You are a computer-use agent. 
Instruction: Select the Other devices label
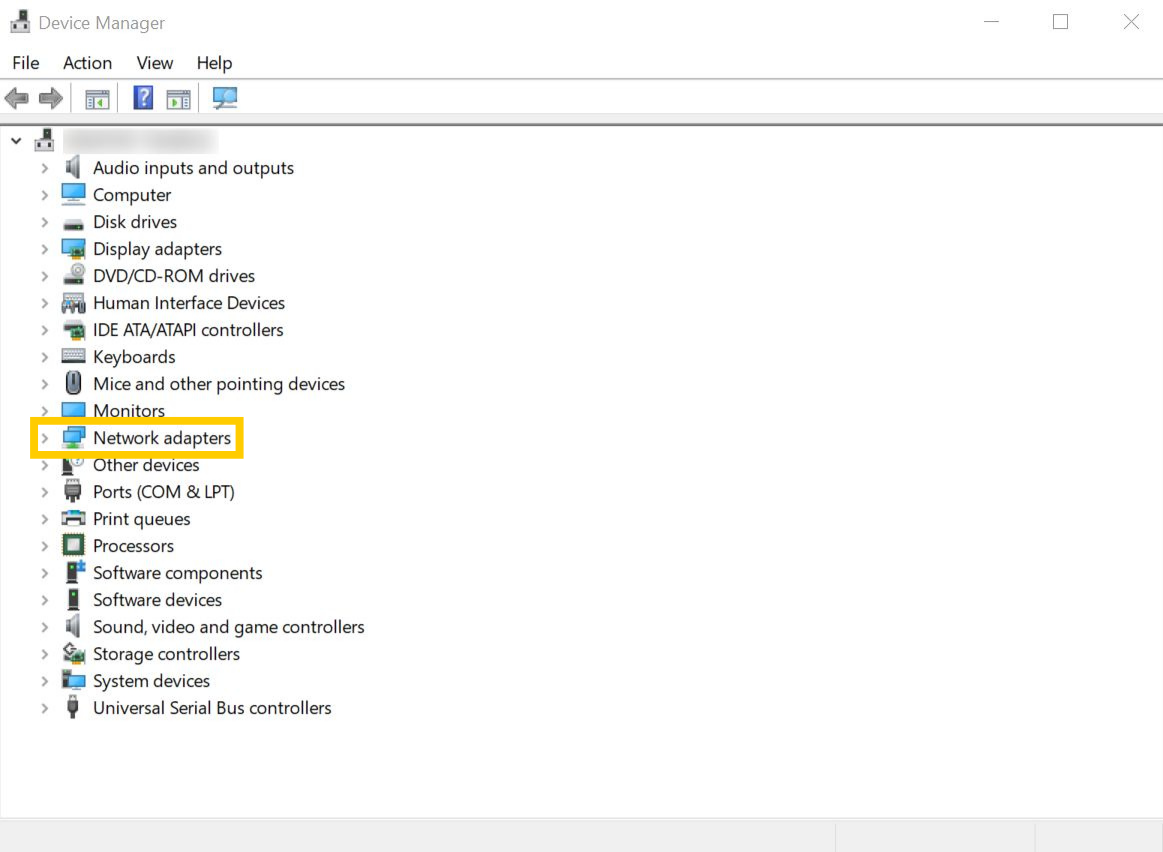pyautogui.click(x=146, y=465)
